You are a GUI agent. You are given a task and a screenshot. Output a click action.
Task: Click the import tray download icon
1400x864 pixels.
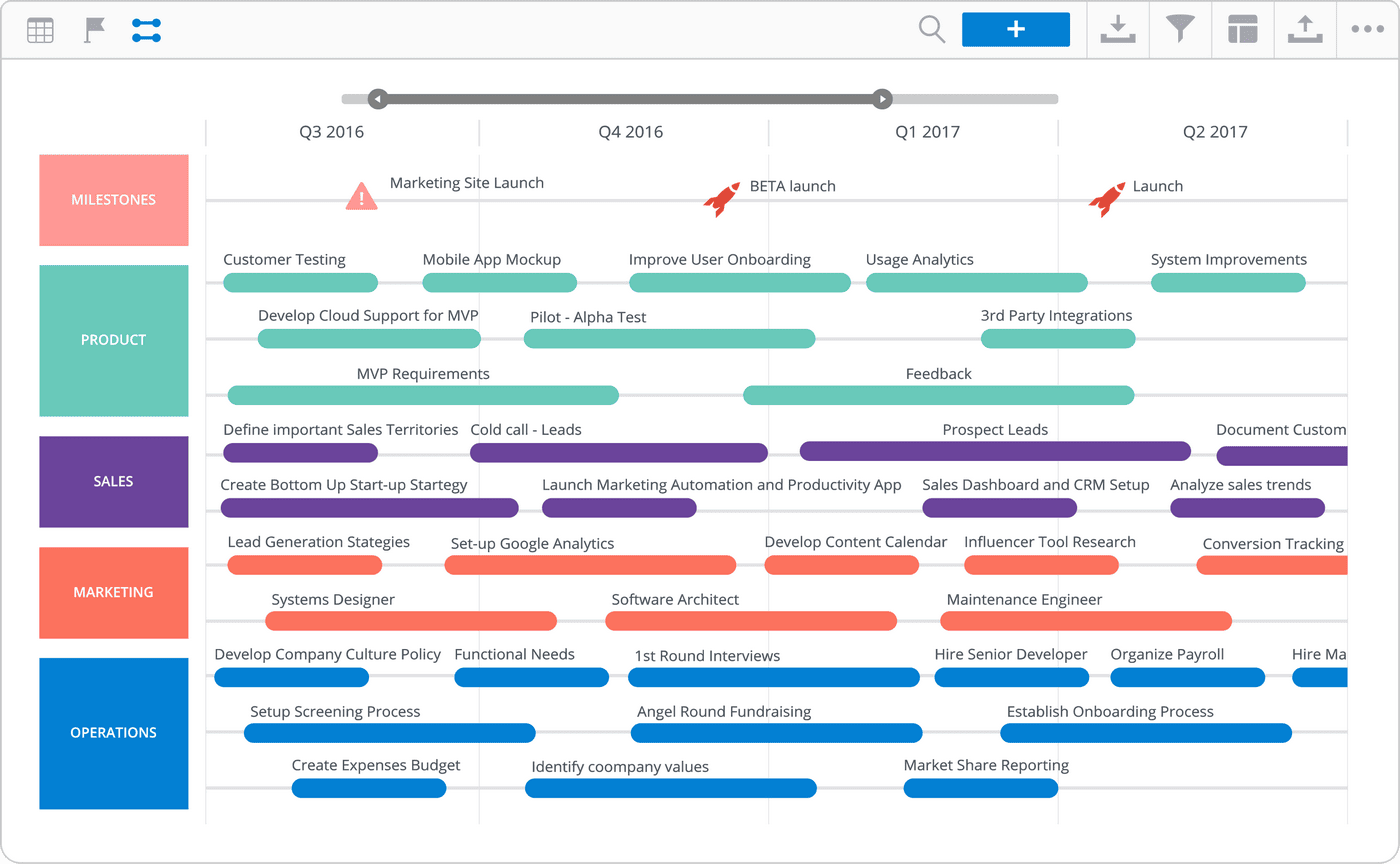pyautogui.click(x=1118, y=30)
